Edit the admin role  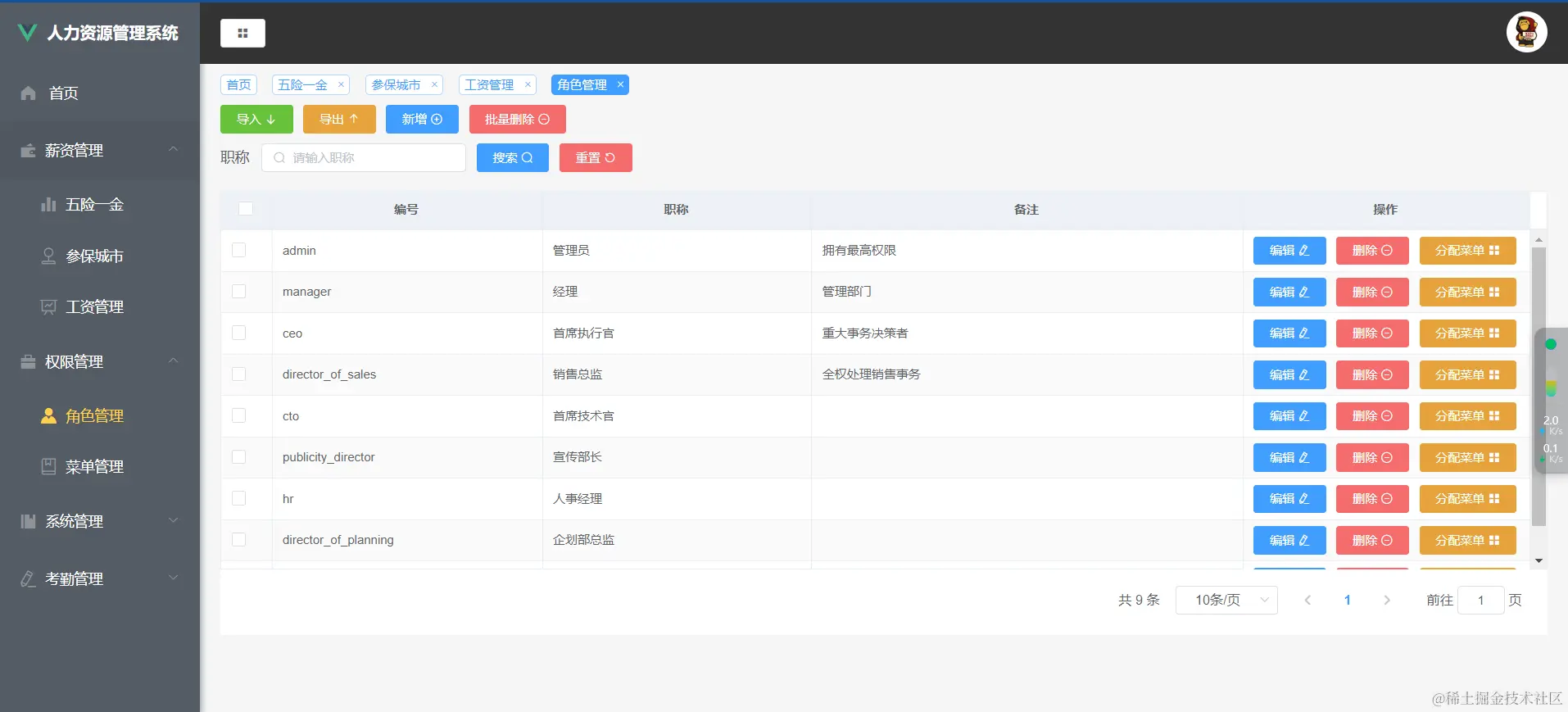[1289, 251]
